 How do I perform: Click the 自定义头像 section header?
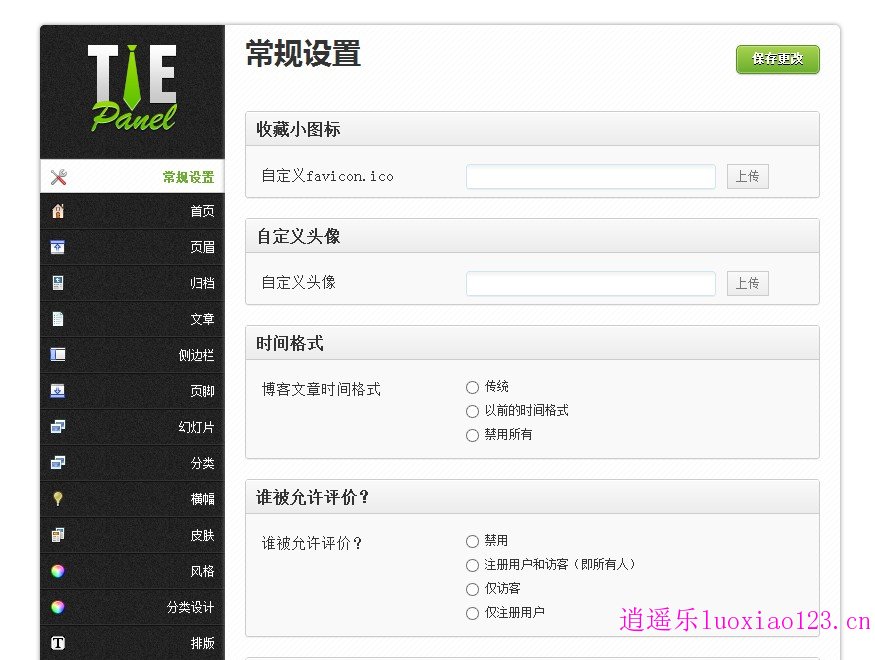(x=532, y=236)
